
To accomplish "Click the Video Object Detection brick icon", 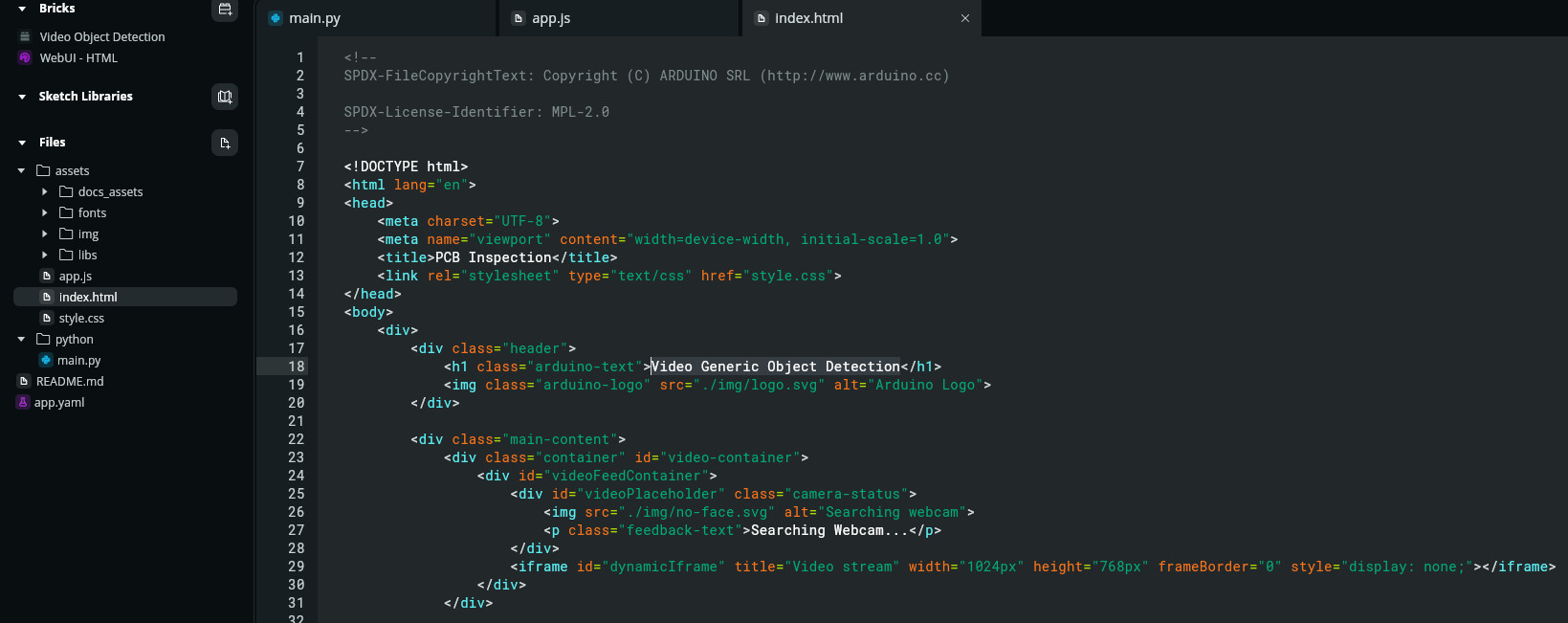I will point(25,36).
